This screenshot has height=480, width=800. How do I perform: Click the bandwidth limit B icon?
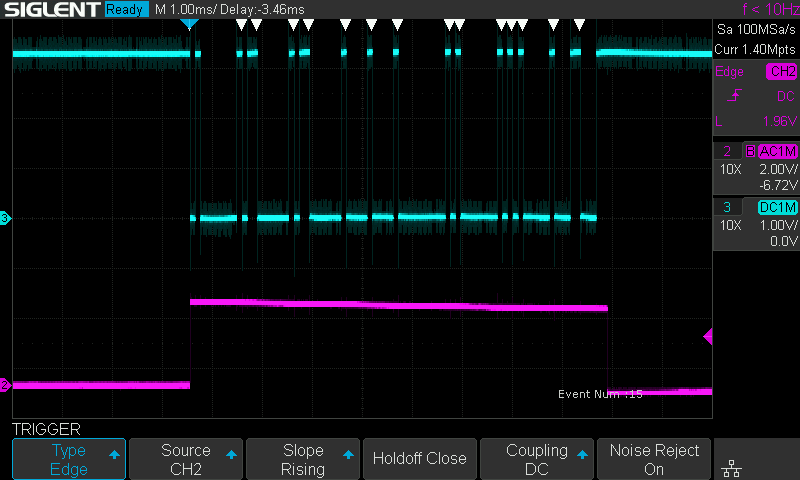click(750, 151)
